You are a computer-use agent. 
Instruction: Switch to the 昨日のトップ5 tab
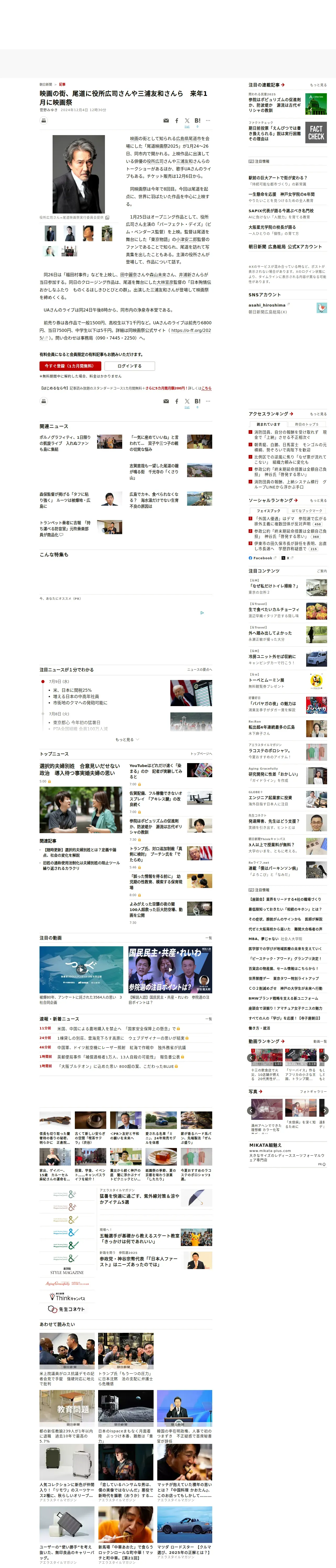(x=307, y=424)
